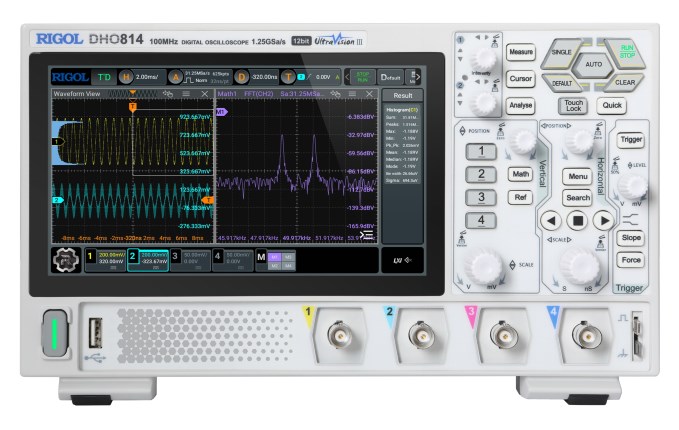This screenshot has width=679, height=430.
Task: Open the channel 1 settings tab on screen
Action: (x=105, y=261)
